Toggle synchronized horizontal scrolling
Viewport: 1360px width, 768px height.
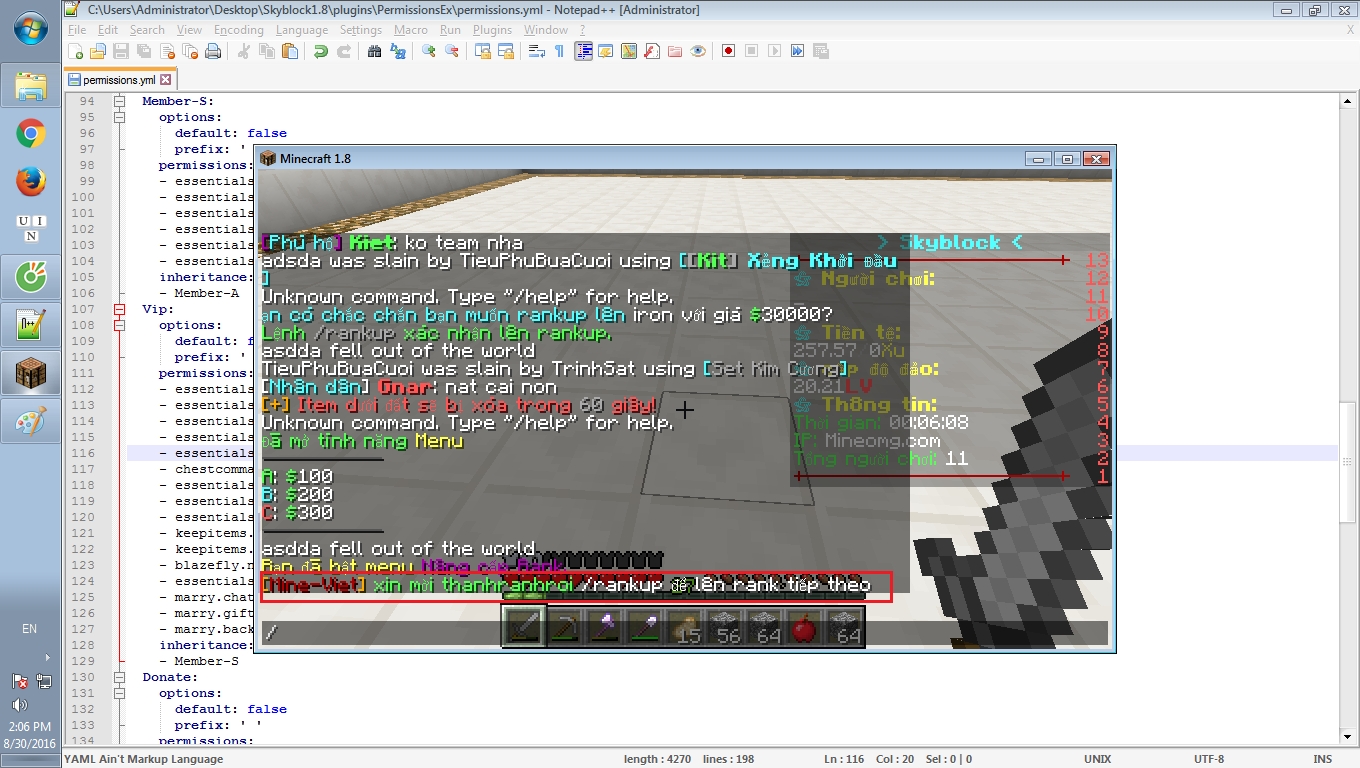505,51
